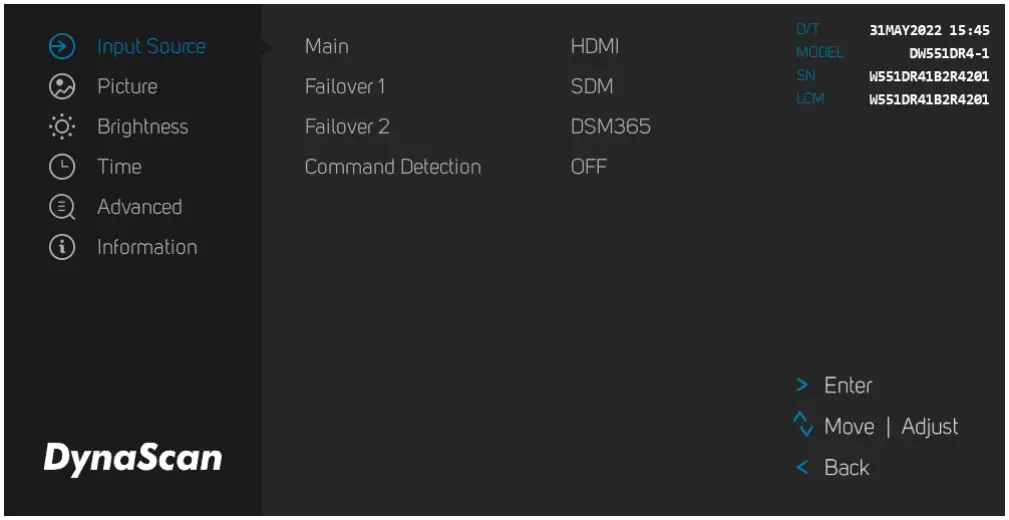
Task: Select the Advanced menu item
Action: point(139,207)
